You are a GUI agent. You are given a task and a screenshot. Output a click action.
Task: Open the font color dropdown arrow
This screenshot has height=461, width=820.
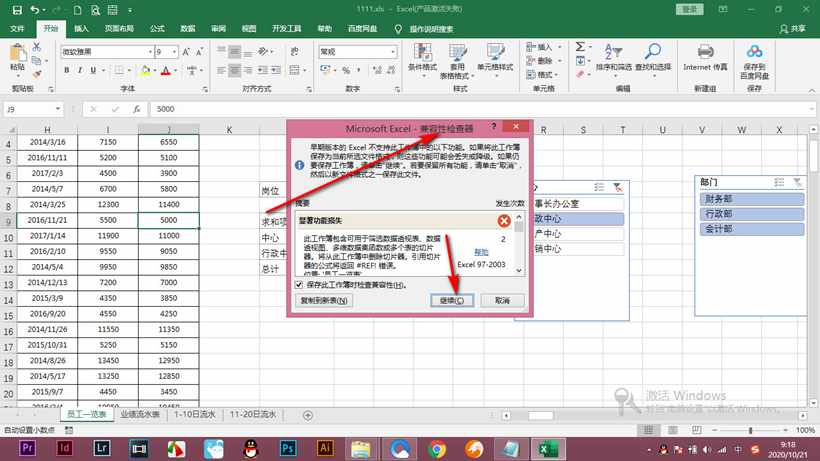175,70
